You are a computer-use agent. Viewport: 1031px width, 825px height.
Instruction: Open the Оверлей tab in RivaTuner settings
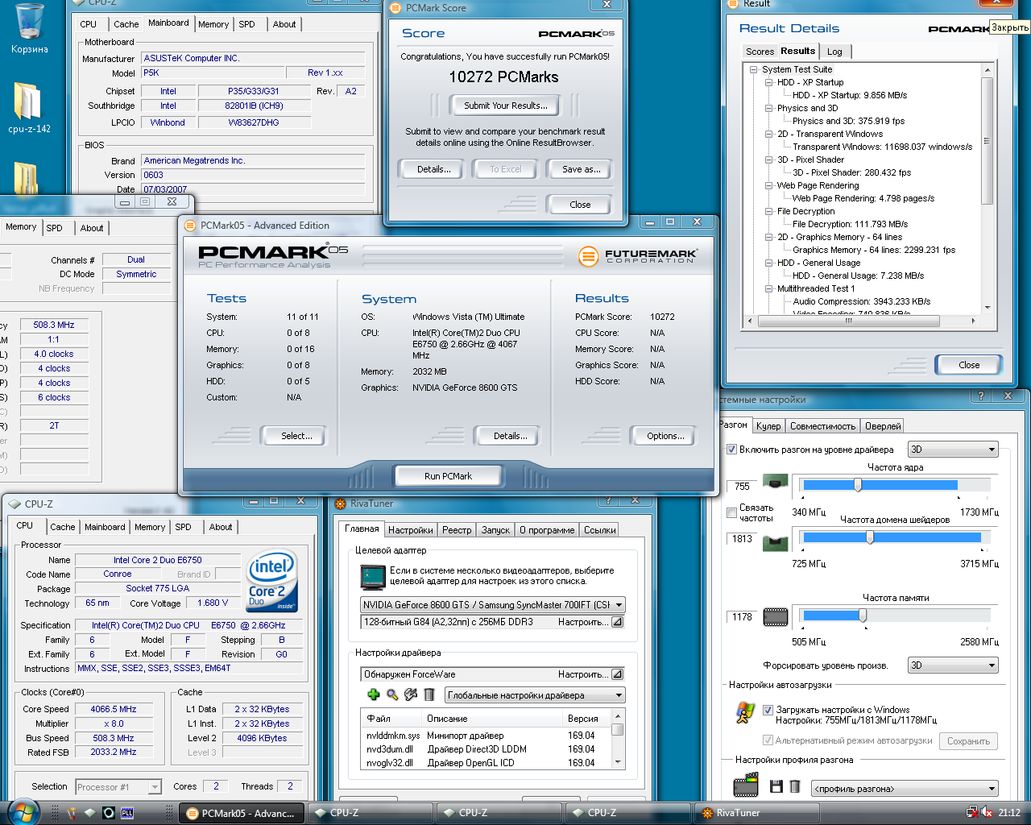[x=882, y=426]
